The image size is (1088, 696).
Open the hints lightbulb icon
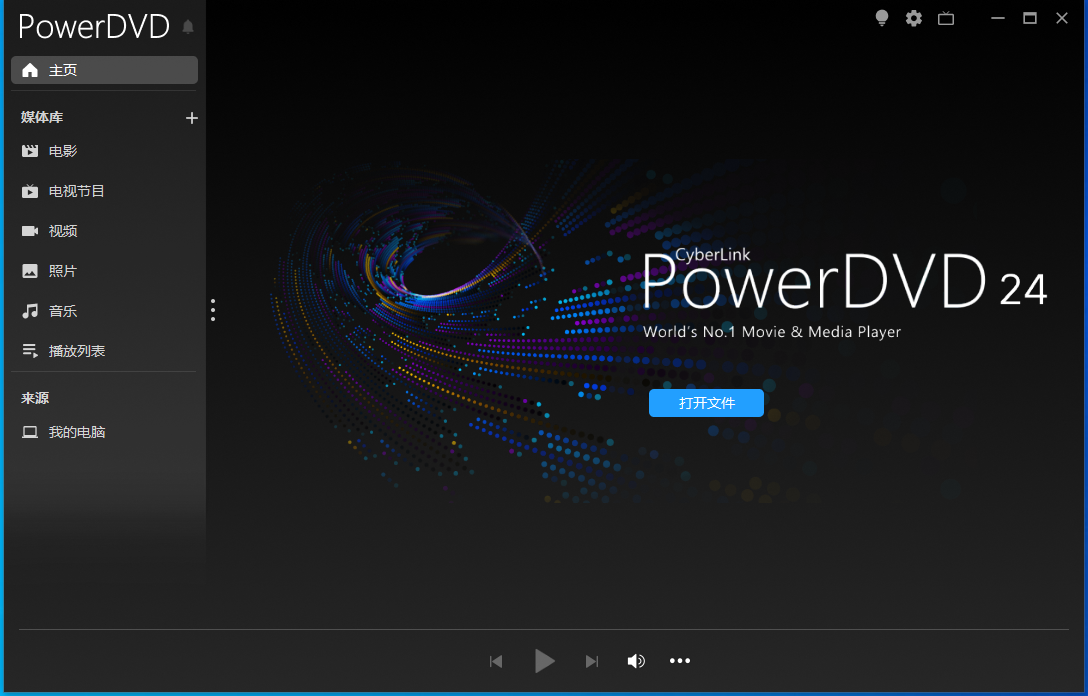point(881,18)
